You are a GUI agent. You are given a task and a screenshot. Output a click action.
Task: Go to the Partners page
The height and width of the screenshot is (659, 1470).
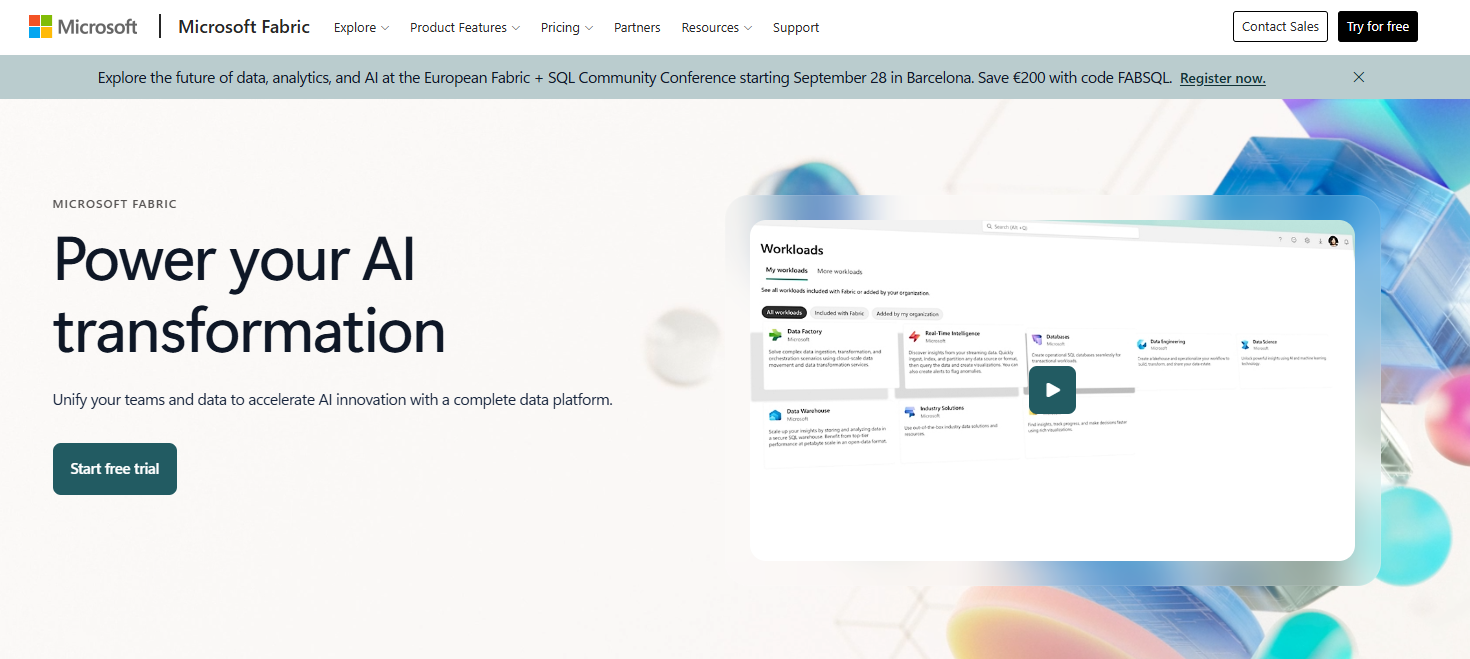coord(637,27)
